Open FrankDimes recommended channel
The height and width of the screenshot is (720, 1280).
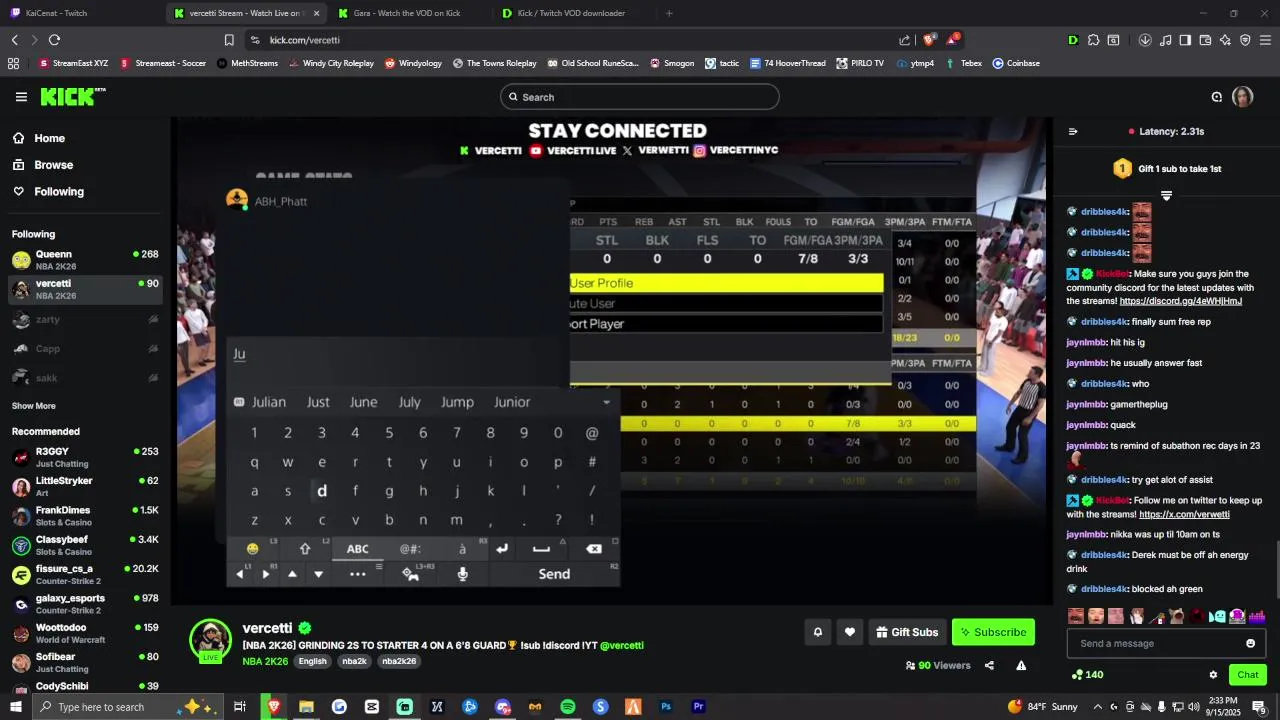[85, 516]
